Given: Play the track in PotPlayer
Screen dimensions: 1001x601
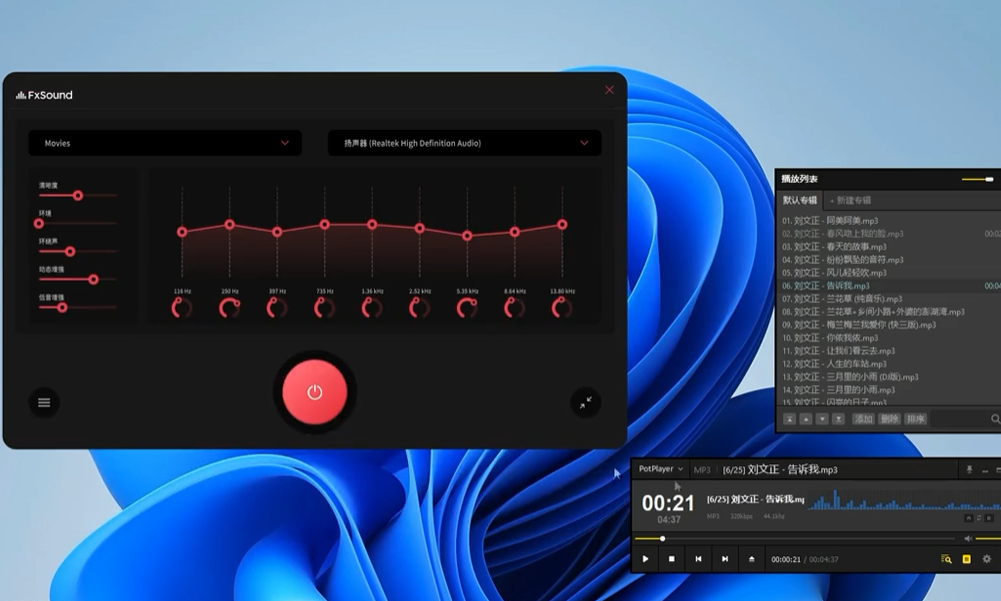Looking at the screenshot, I should click(x=645, y=559).
